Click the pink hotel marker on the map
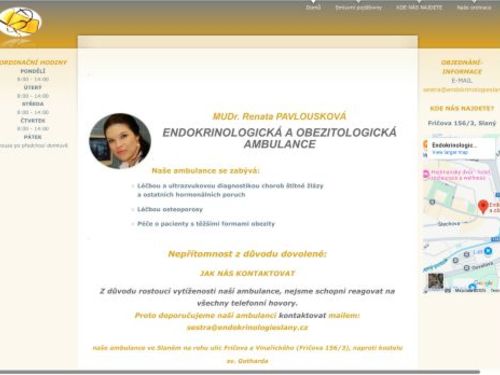 (x=426, y=174)
